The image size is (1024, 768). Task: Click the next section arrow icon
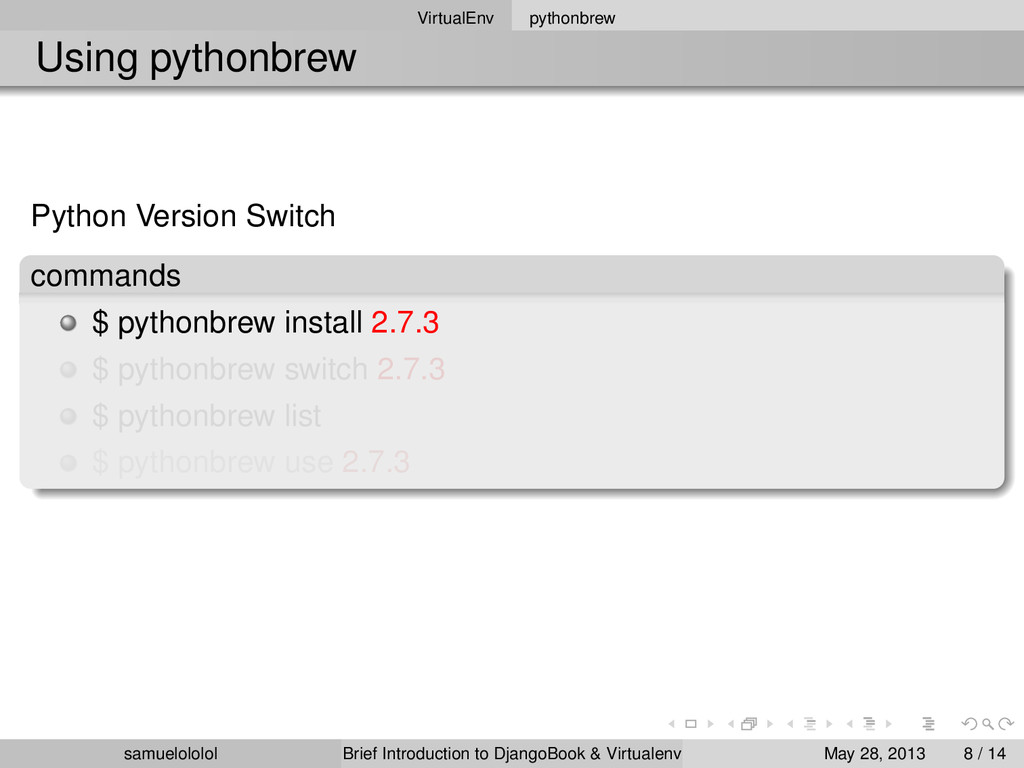pyautogui.click(x=889, y=724)
